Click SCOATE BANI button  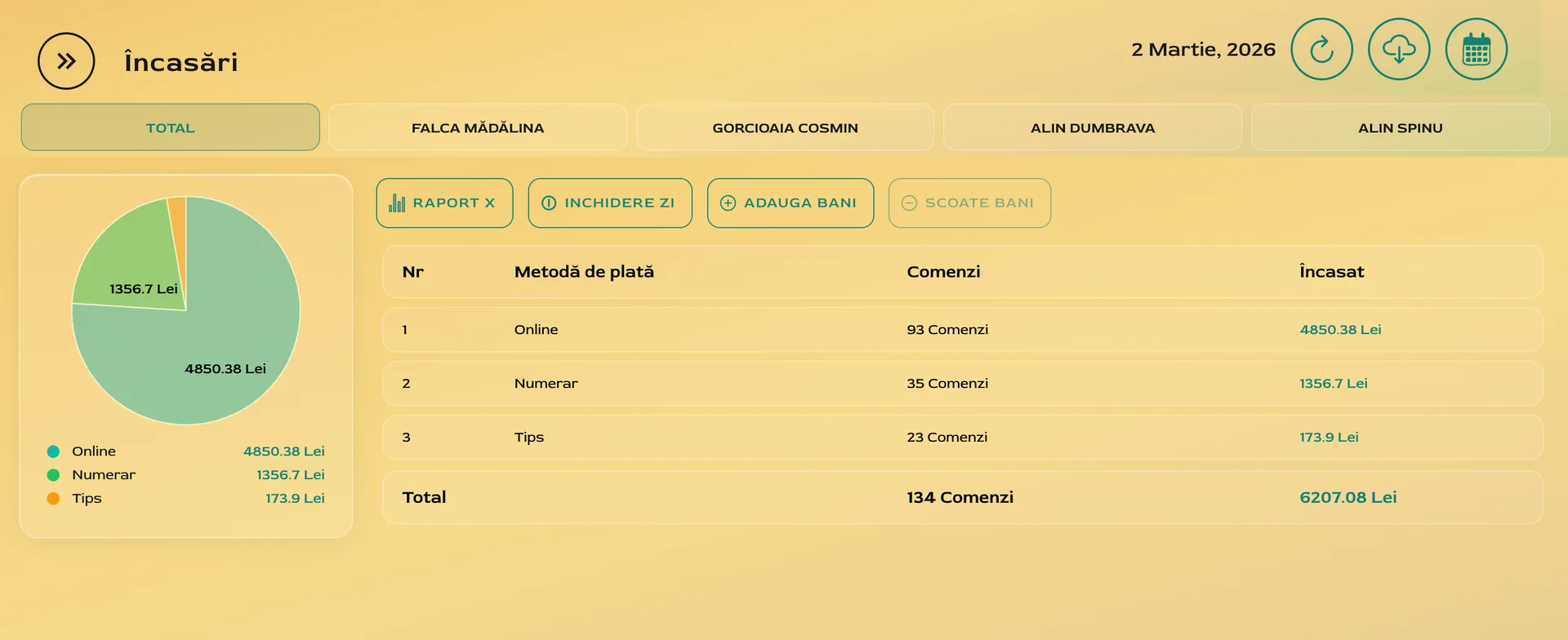pos(969,203)
